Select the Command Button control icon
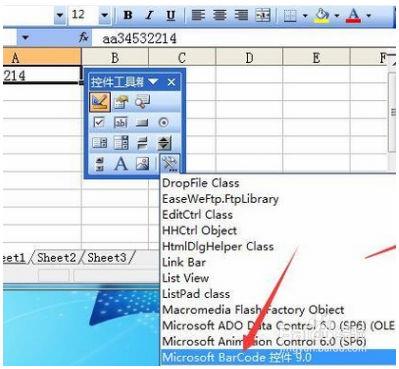This screenshot has width=399, height=369. coord(142,123)
